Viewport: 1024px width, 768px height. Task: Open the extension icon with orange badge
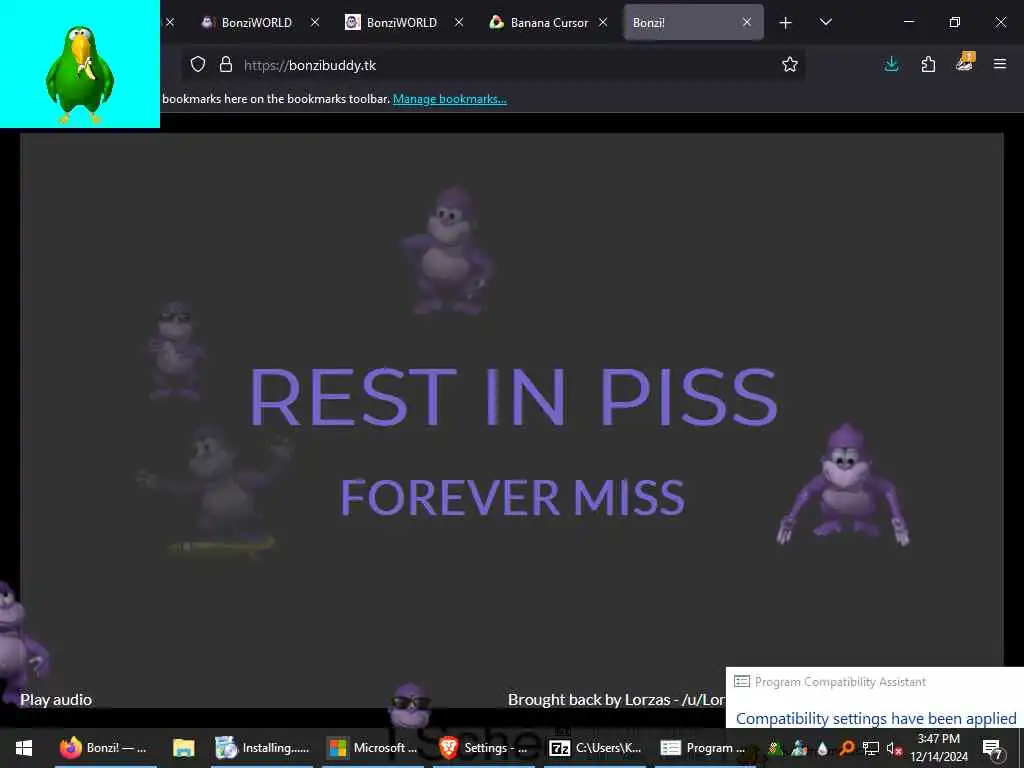965,63
